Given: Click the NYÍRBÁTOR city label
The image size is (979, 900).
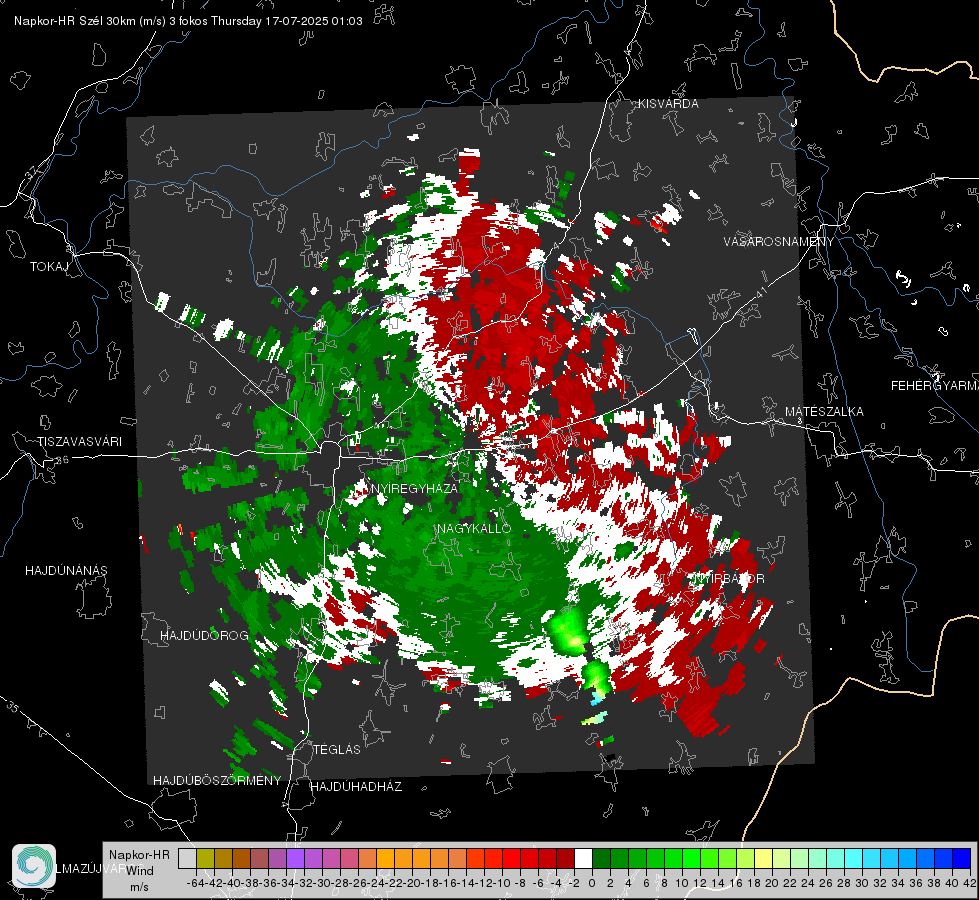Looking at the screenshot, I should [x=727, y=579].
